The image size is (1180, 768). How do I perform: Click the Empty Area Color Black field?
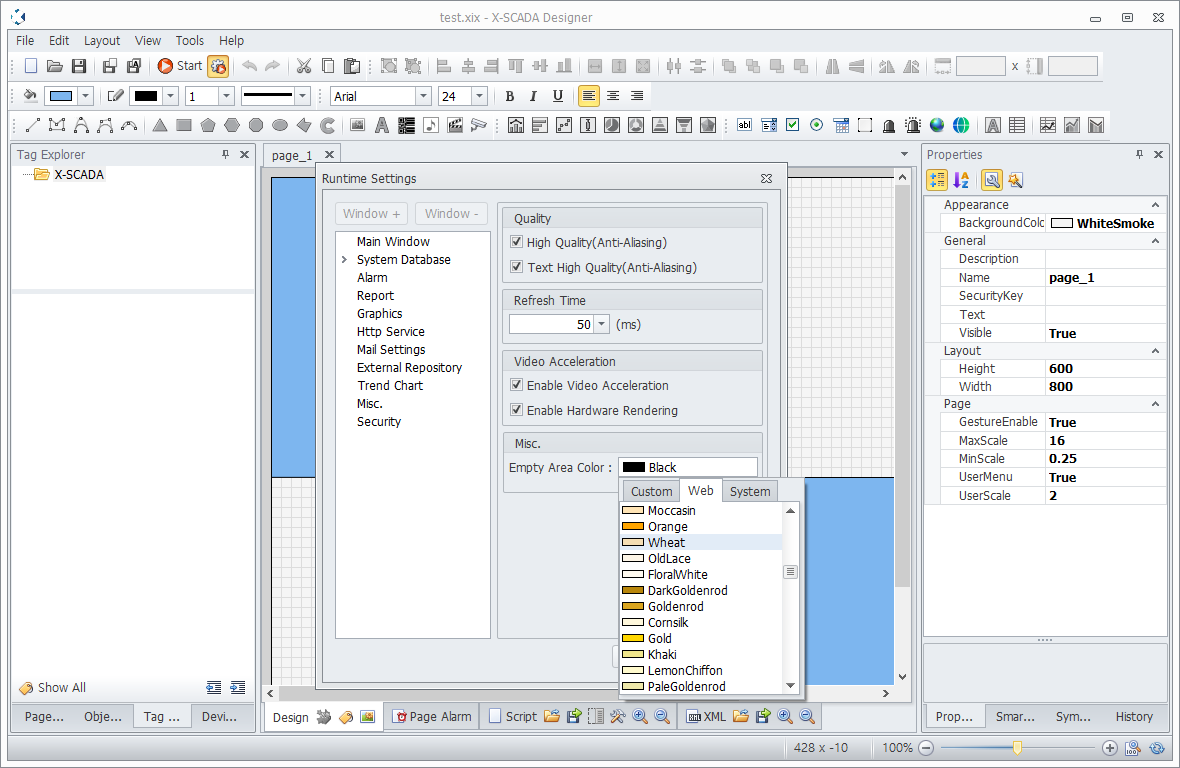tap(688, 467)
